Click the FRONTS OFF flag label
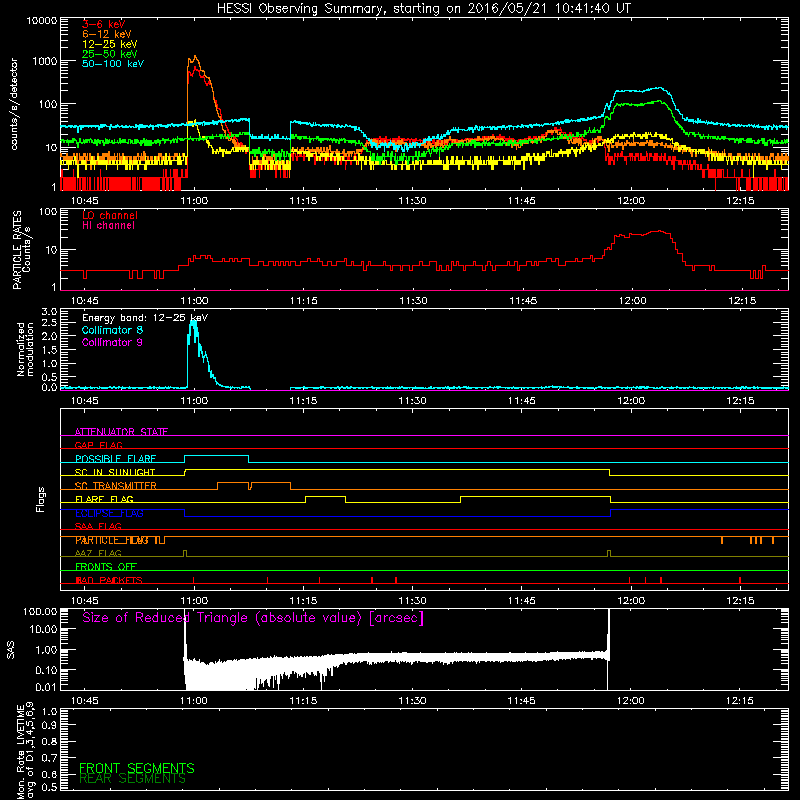The height and width of the screenshot is (800, 800). [106, 567]
